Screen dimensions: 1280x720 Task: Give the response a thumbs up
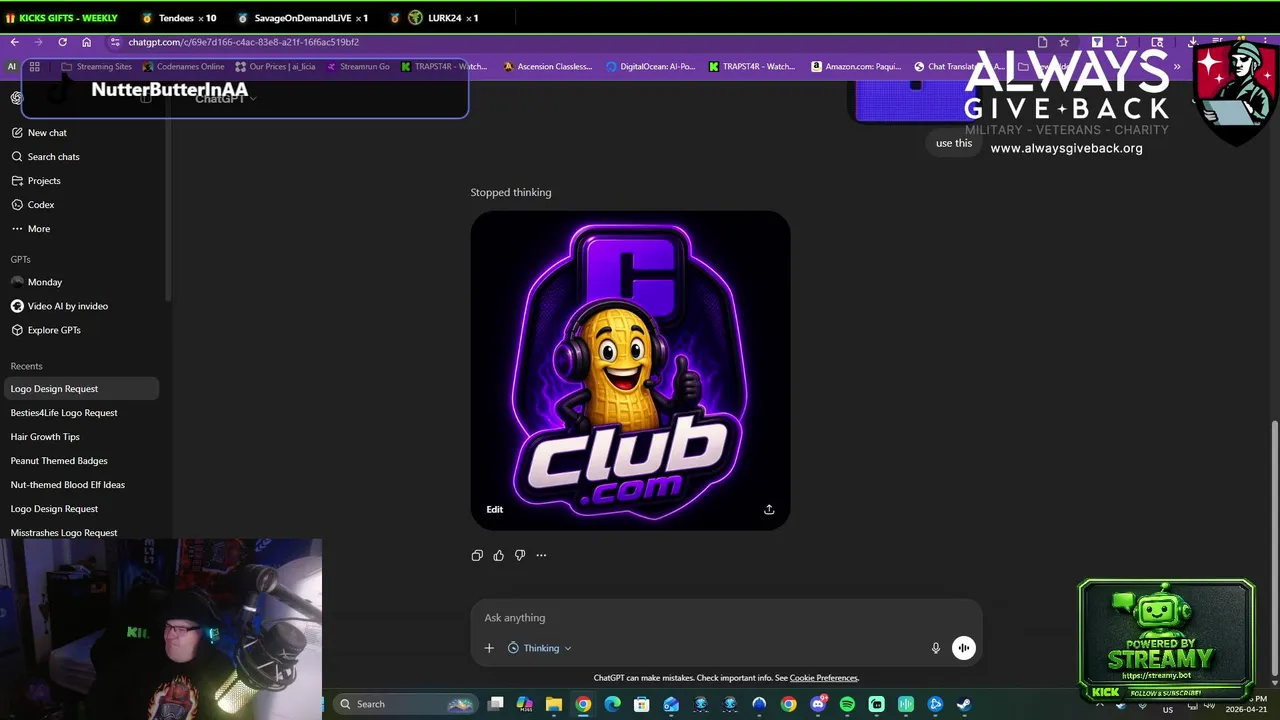pyautogui.click(x=498, y=555)
